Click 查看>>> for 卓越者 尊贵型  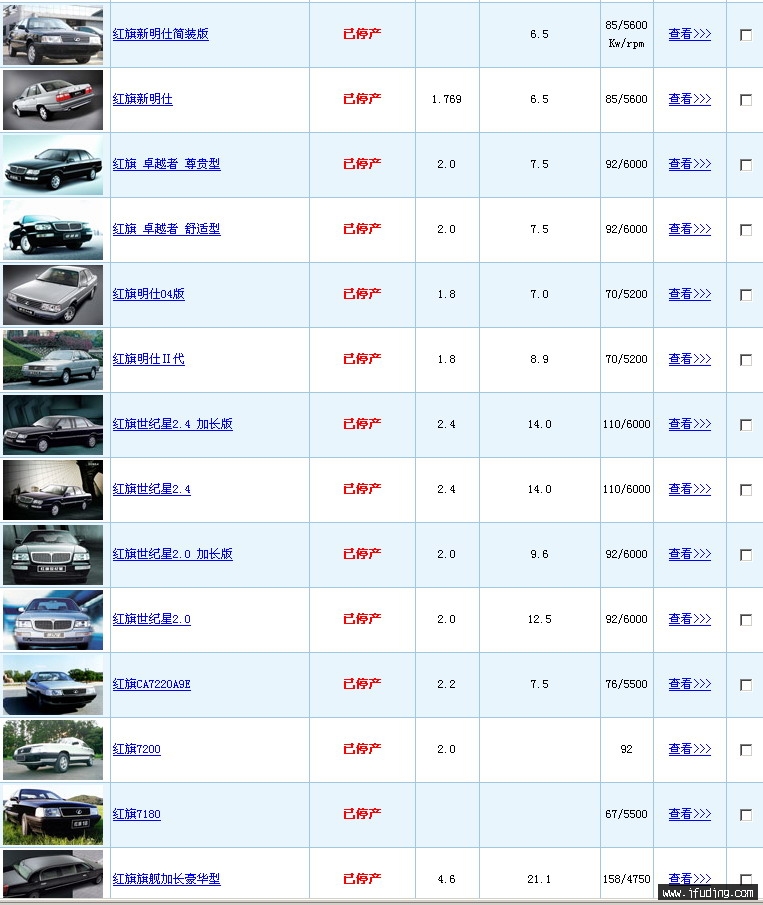pyautogui.click(x=690, y=164)
